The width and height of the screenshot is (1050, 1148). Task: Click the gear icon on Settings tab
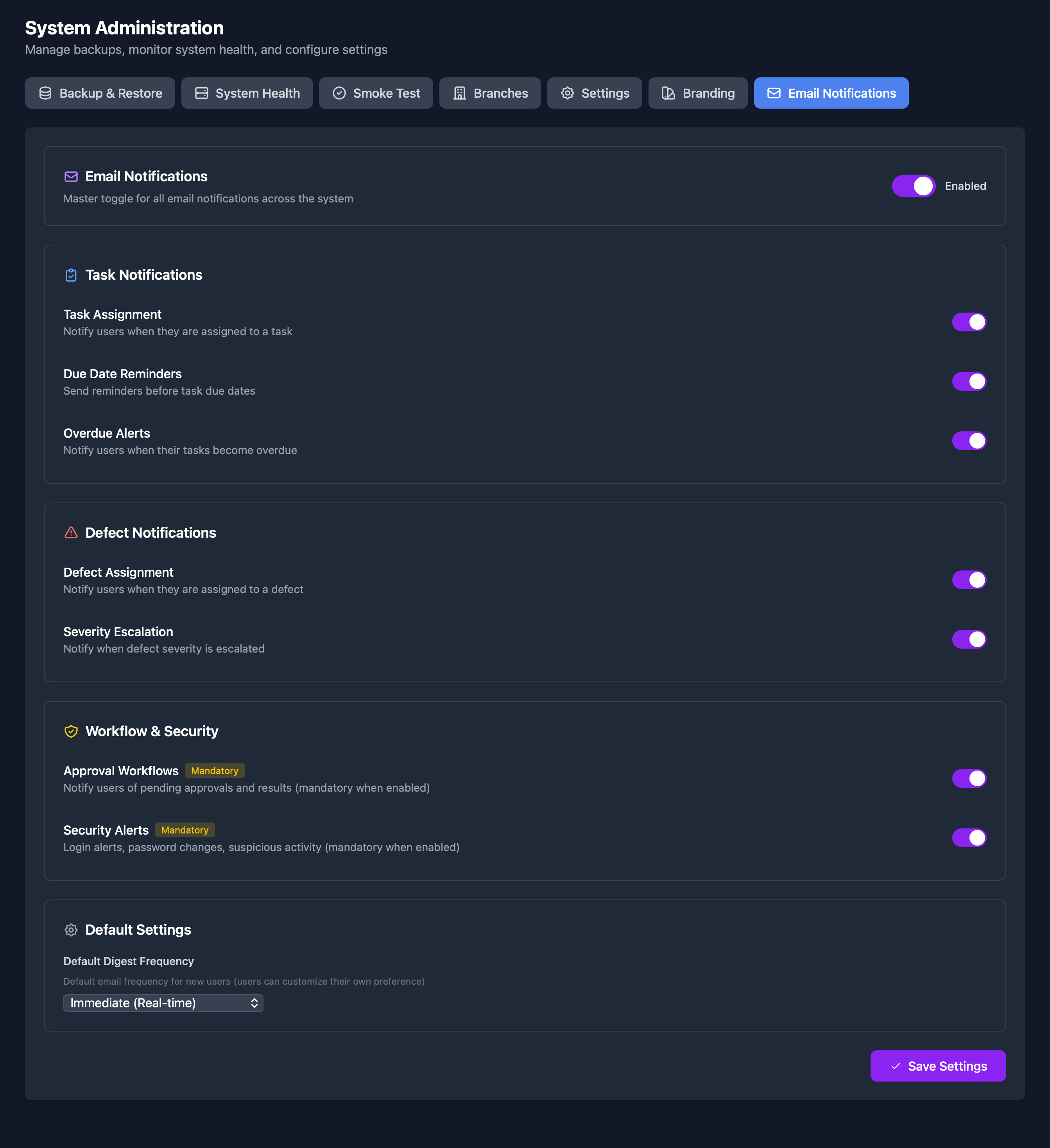click(x=568, y=93)
